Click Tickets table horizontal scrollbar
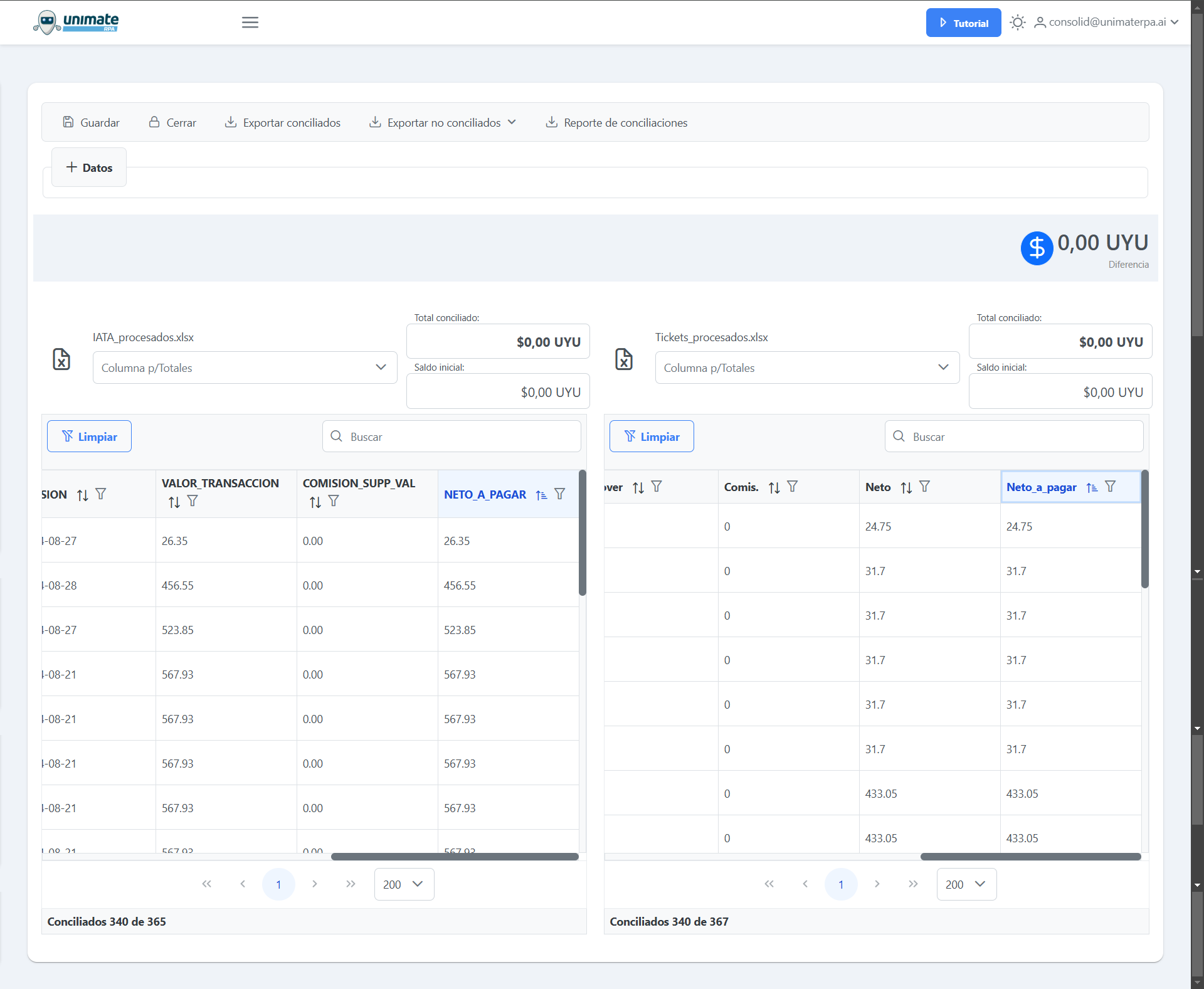 pos(1030,857)
